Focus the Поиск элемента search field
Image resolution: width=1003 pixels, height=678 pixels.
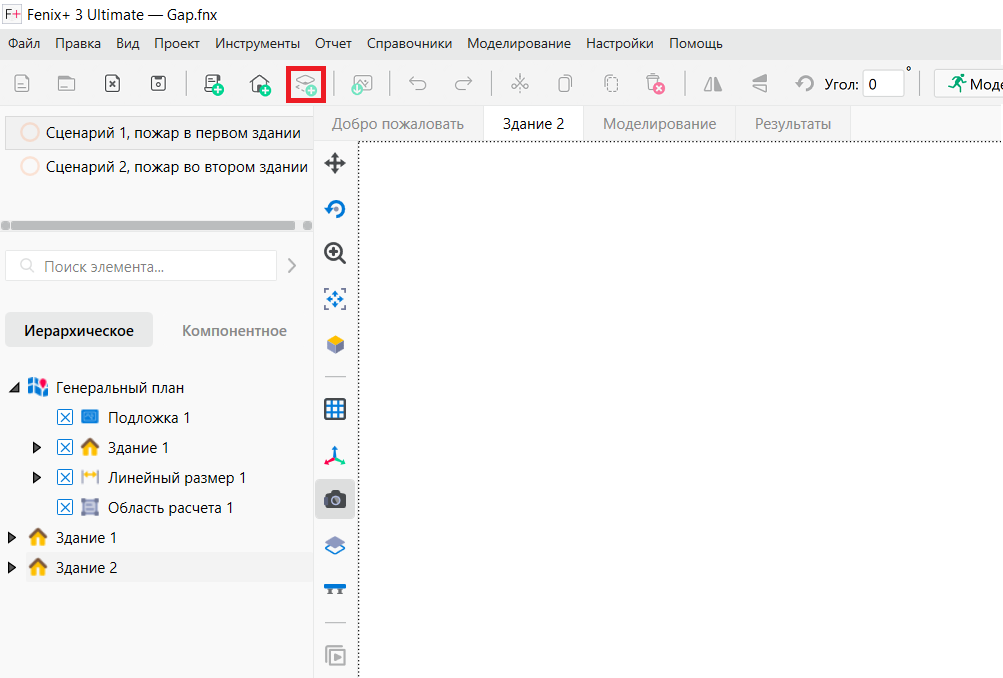point(141,266)
